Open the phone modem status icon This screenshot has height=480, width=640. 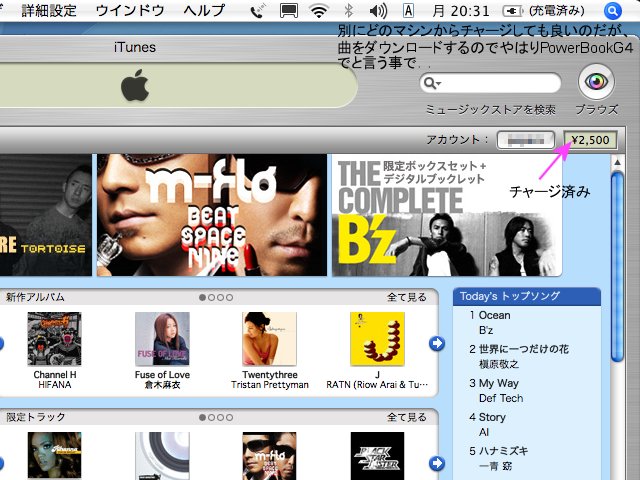258,11
